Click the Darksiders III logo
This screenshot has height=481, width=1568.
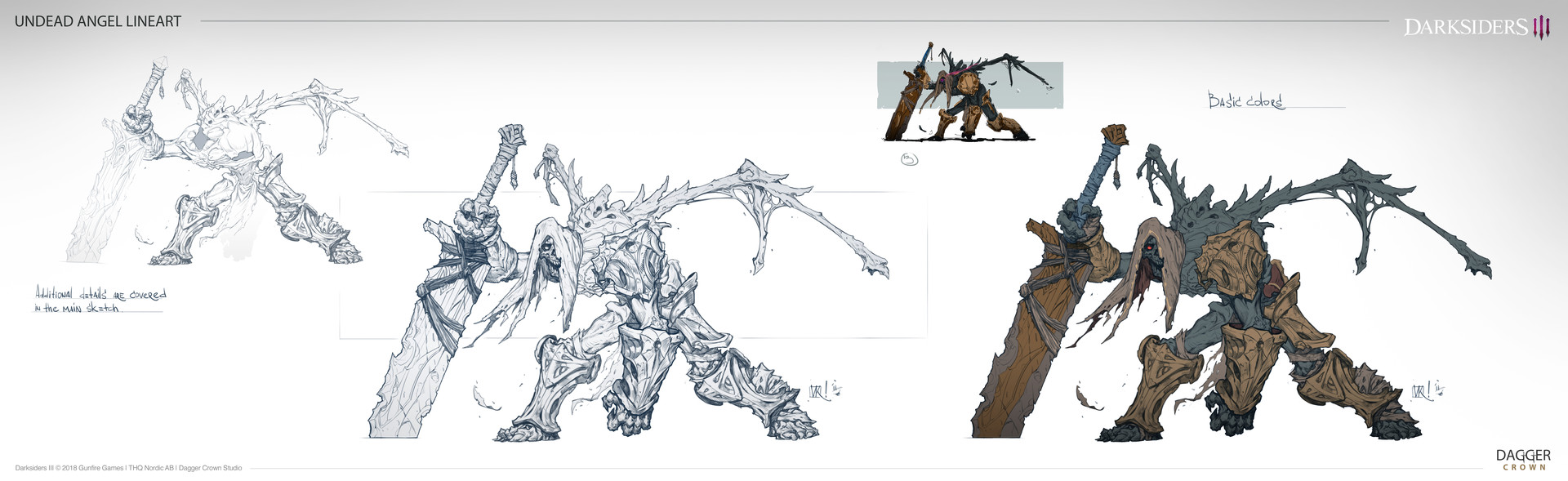[x=1477, y=28]
